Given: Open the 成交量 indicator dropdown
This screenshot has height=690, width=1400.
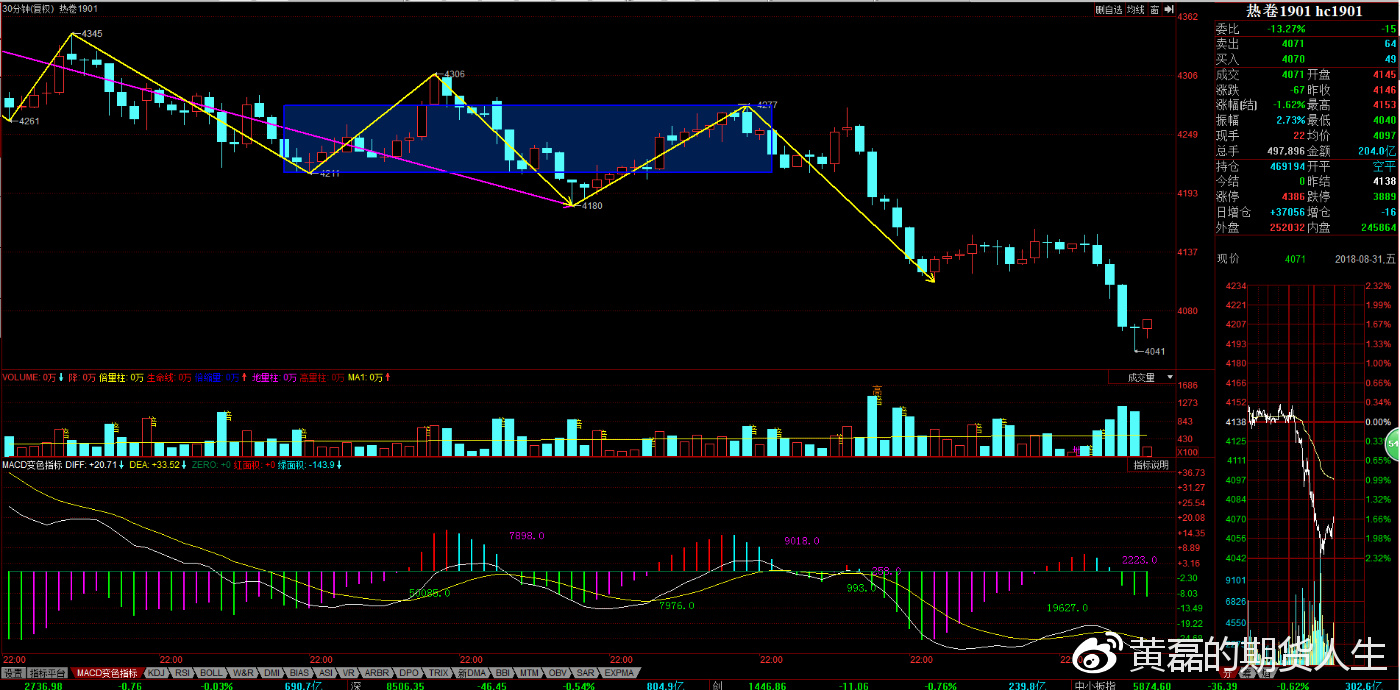Looking at the screenshot, I should click(1141, 377).
